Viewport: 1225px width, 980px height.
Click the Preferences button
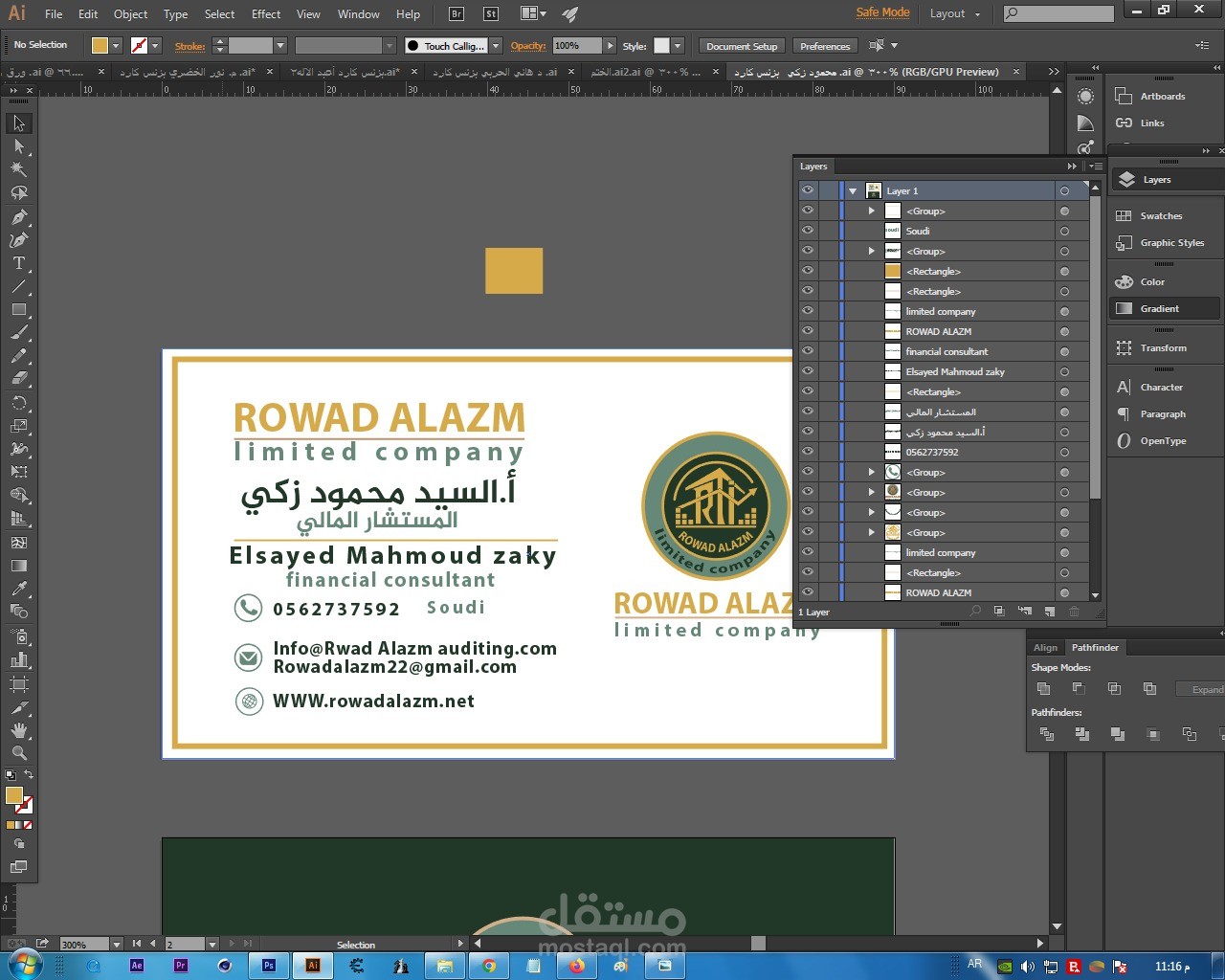824,46
